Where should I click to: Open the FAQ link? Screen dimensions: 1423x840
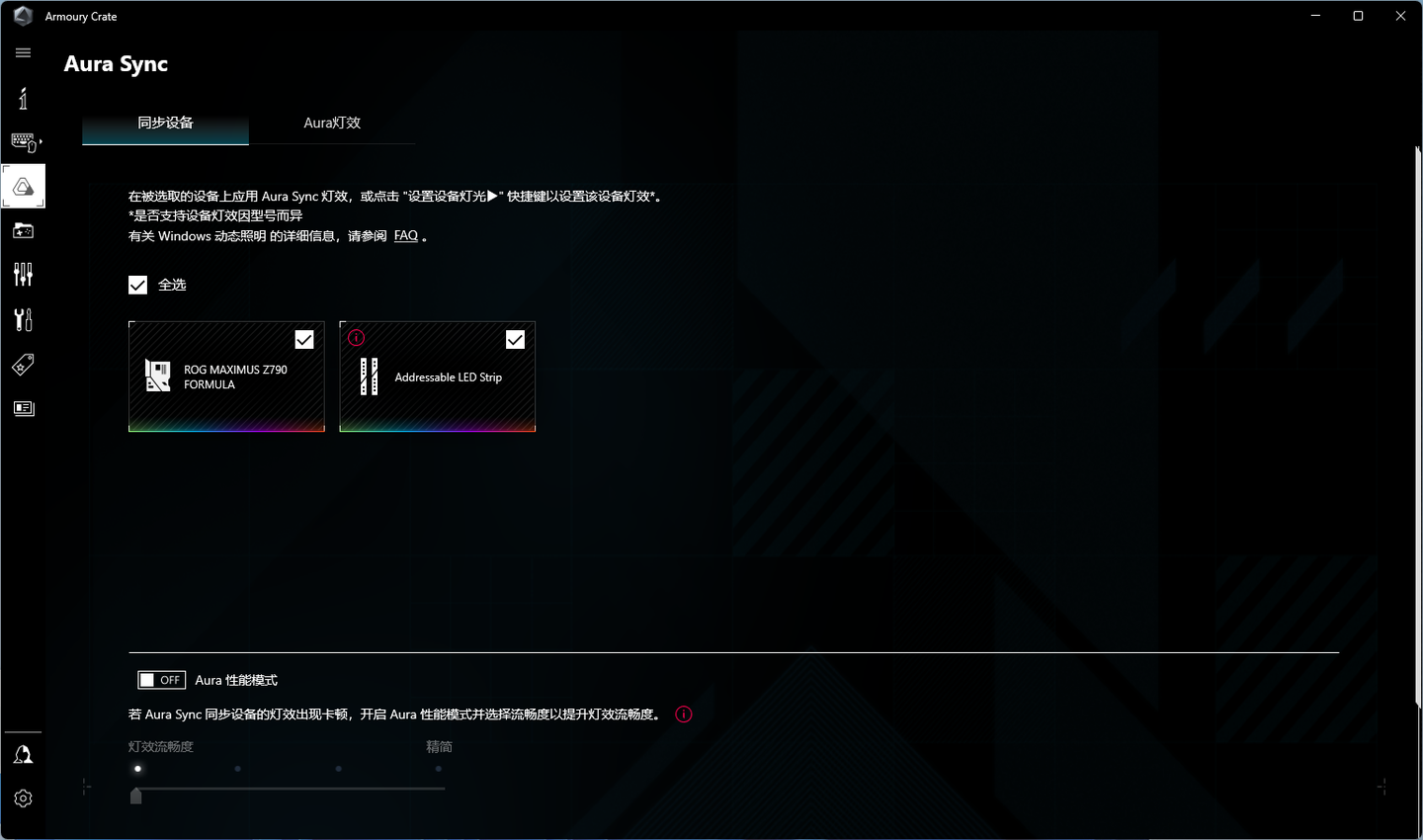pos(405,235)
